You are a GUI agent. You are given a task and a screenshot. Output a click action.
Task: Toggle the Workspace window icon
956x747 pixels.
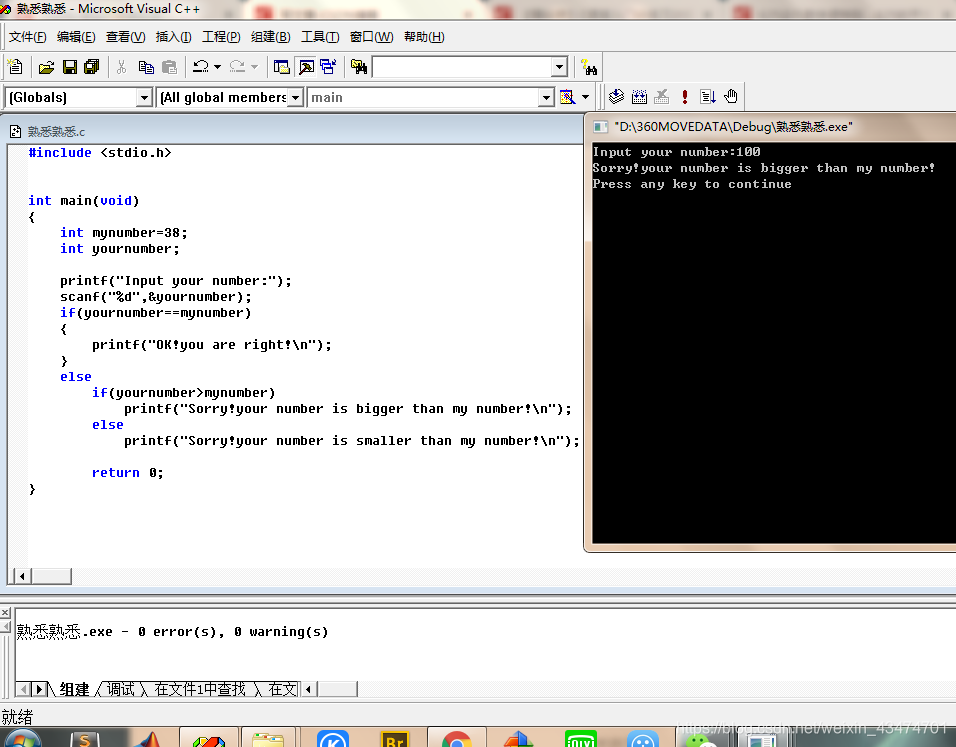point(282,66)
